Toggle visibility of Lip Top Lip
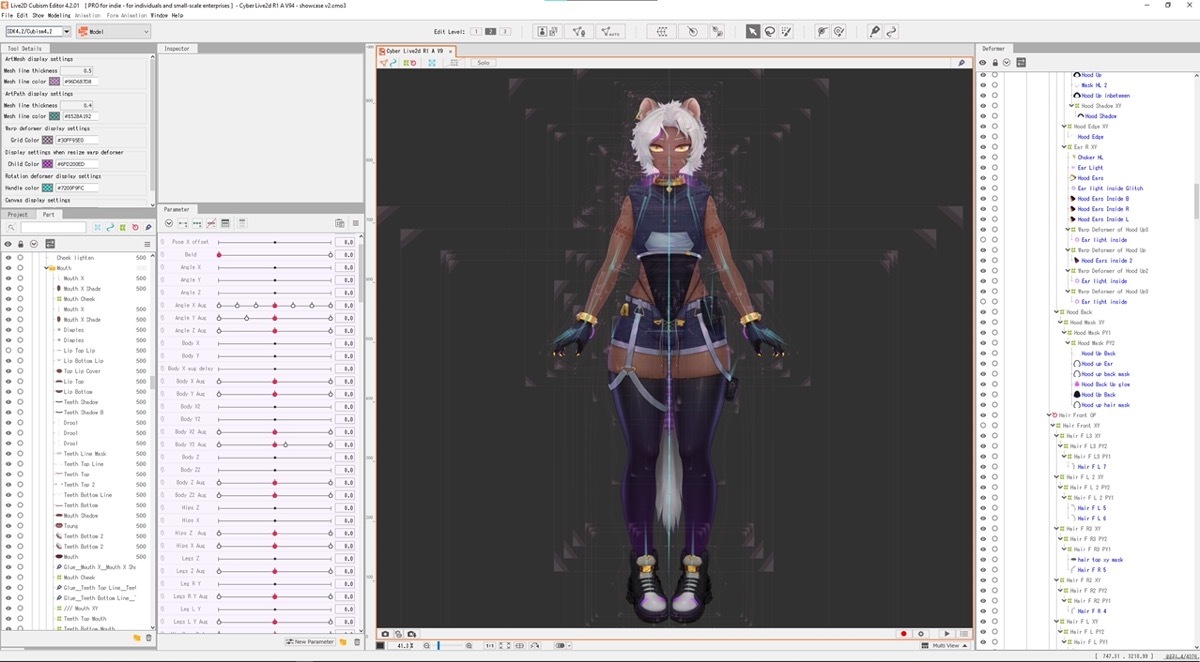1200x662 pixels. click(8, 351)
